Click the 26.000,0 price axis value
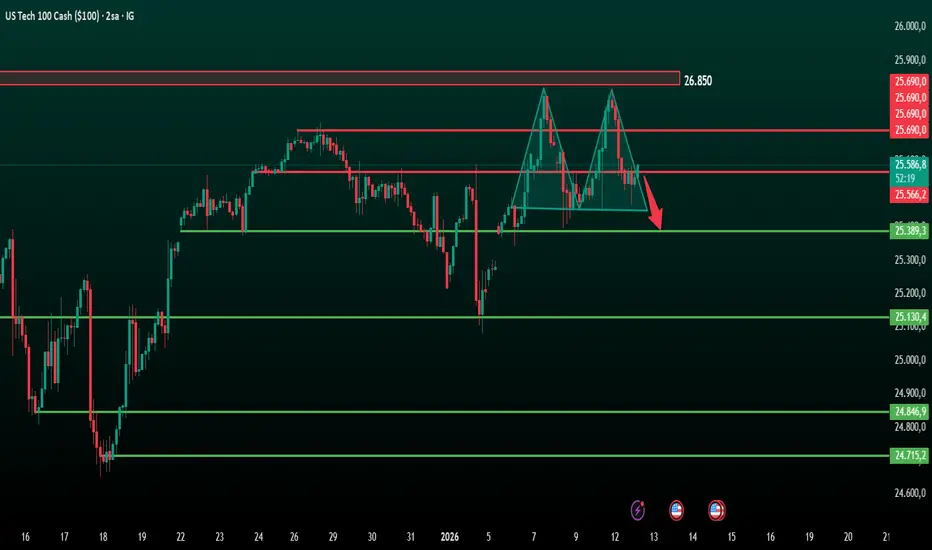Screen dimensions: 932x550 (x=910, y=26)
